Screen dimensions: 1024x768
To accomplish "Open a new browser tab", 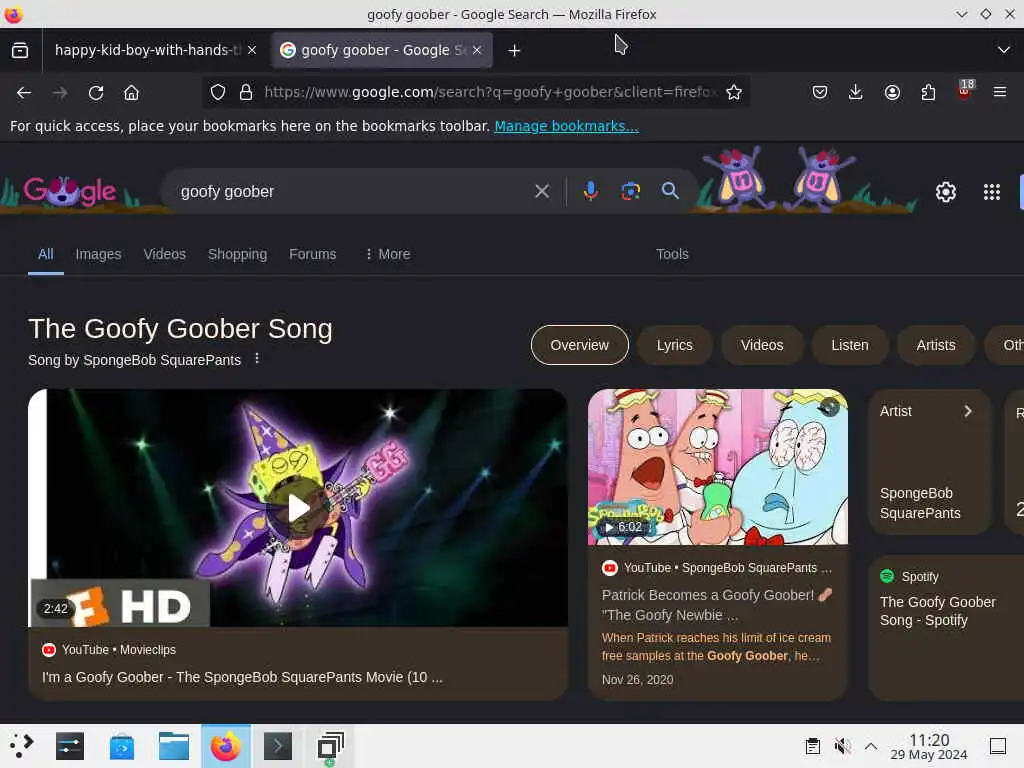I will 514,50.
